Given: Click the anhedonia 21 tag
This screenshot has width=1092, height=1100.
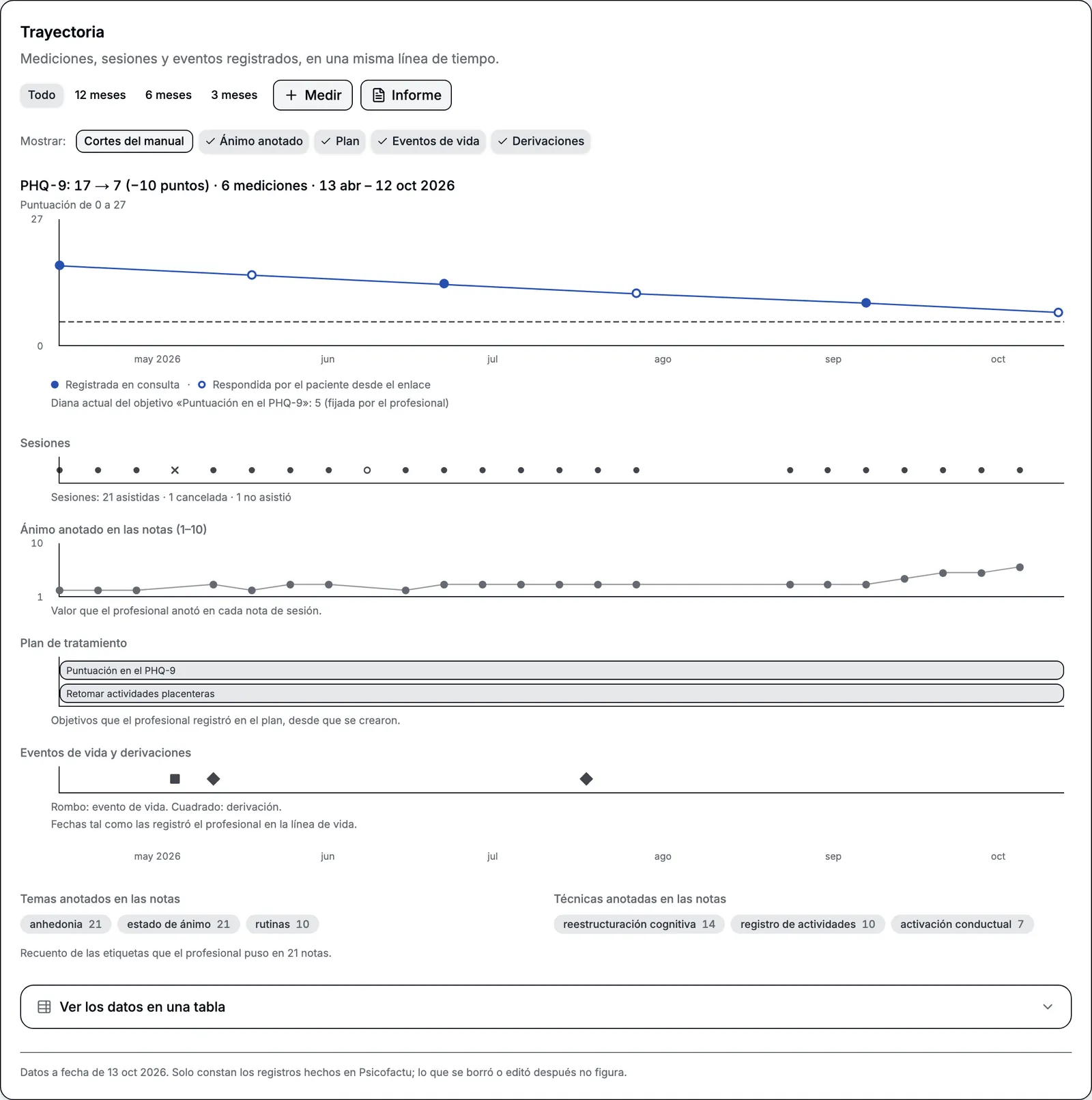Looking at the screenshot, I should (x=66, y=925).
